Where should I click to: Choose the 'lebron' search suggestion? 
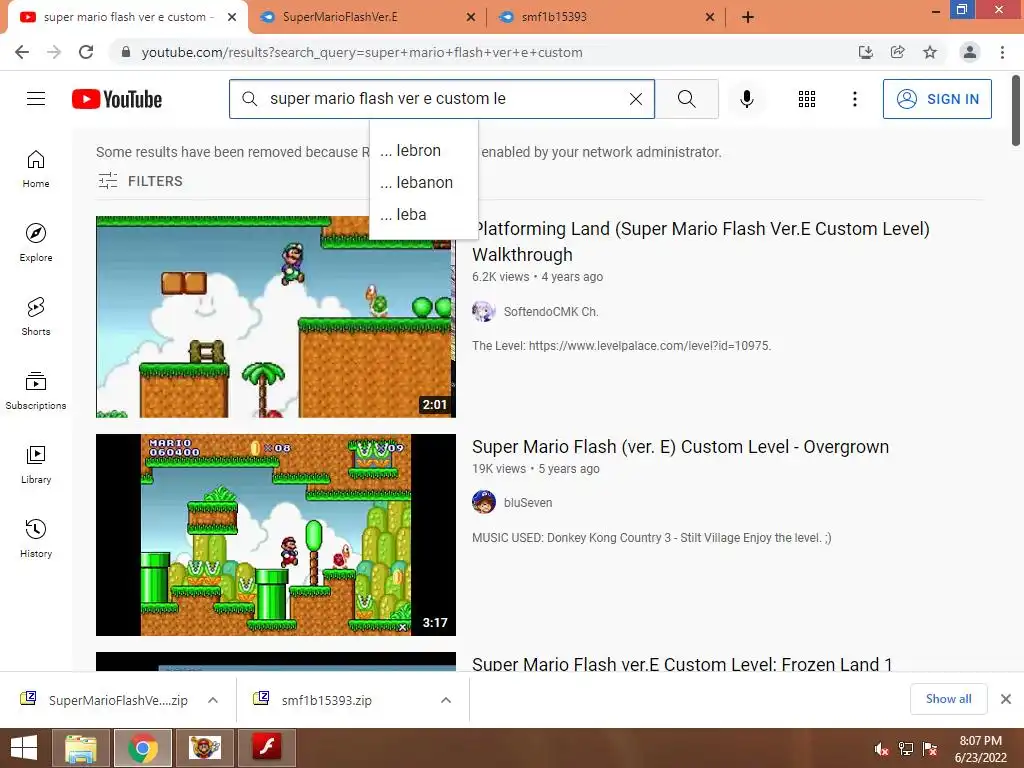[x=424, y=151]
